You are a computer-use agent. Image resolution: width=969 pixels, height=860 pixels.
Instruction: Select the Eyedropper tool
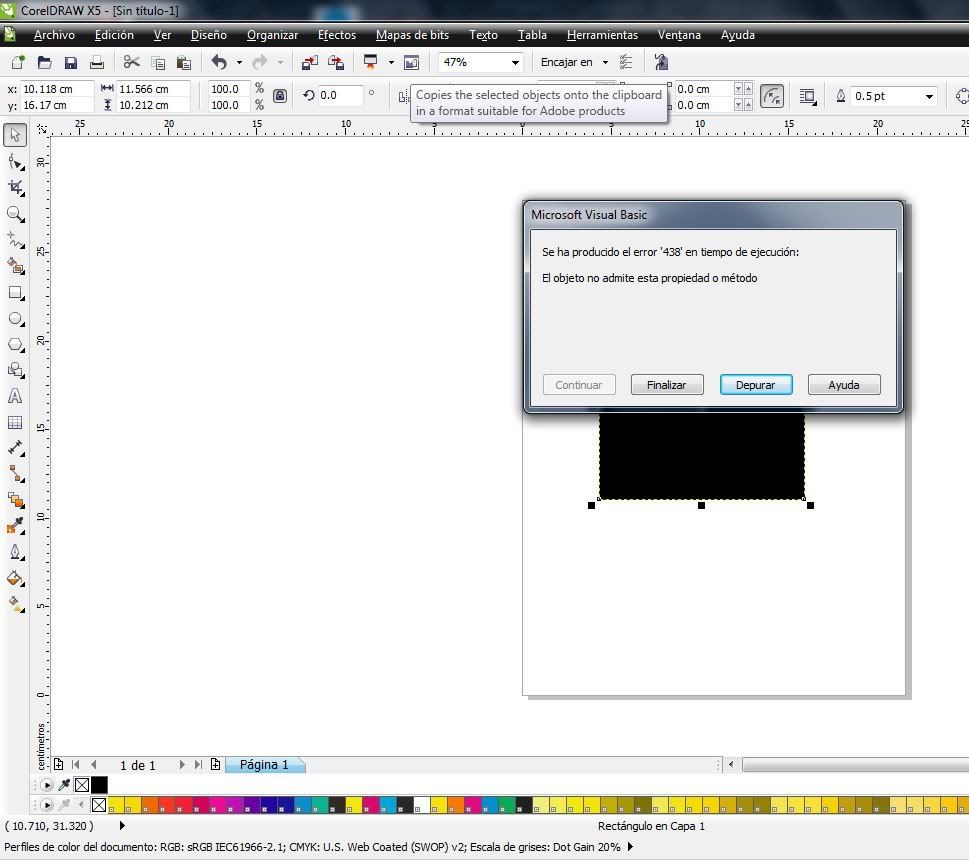[15, 526]
